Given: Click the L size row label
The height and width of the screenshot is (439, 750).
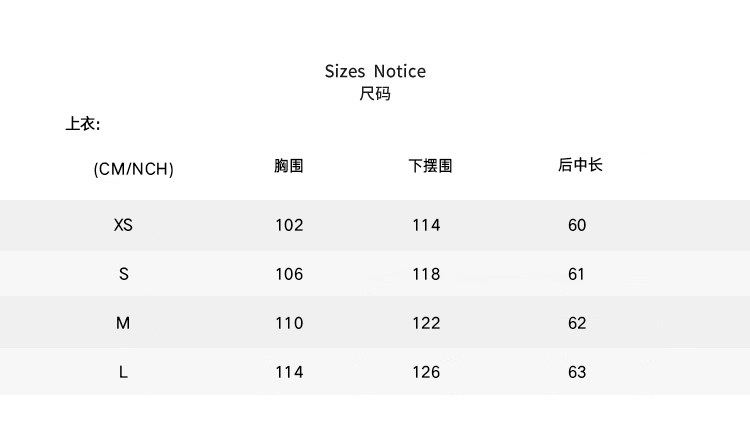Looking at the screenshot, I should point(123,372).
